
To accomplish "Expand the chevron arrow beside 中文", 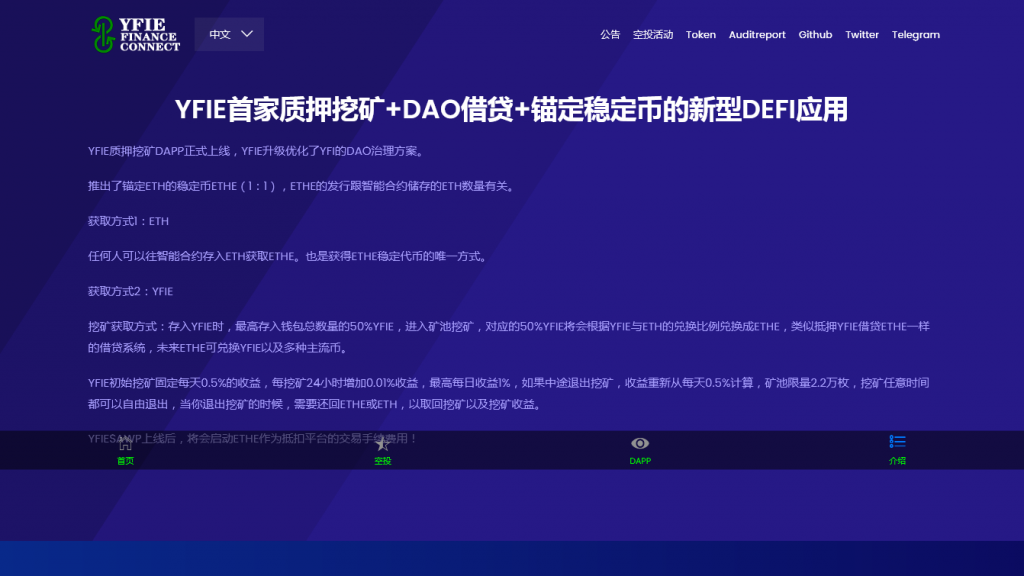I will tap(247, 34).
